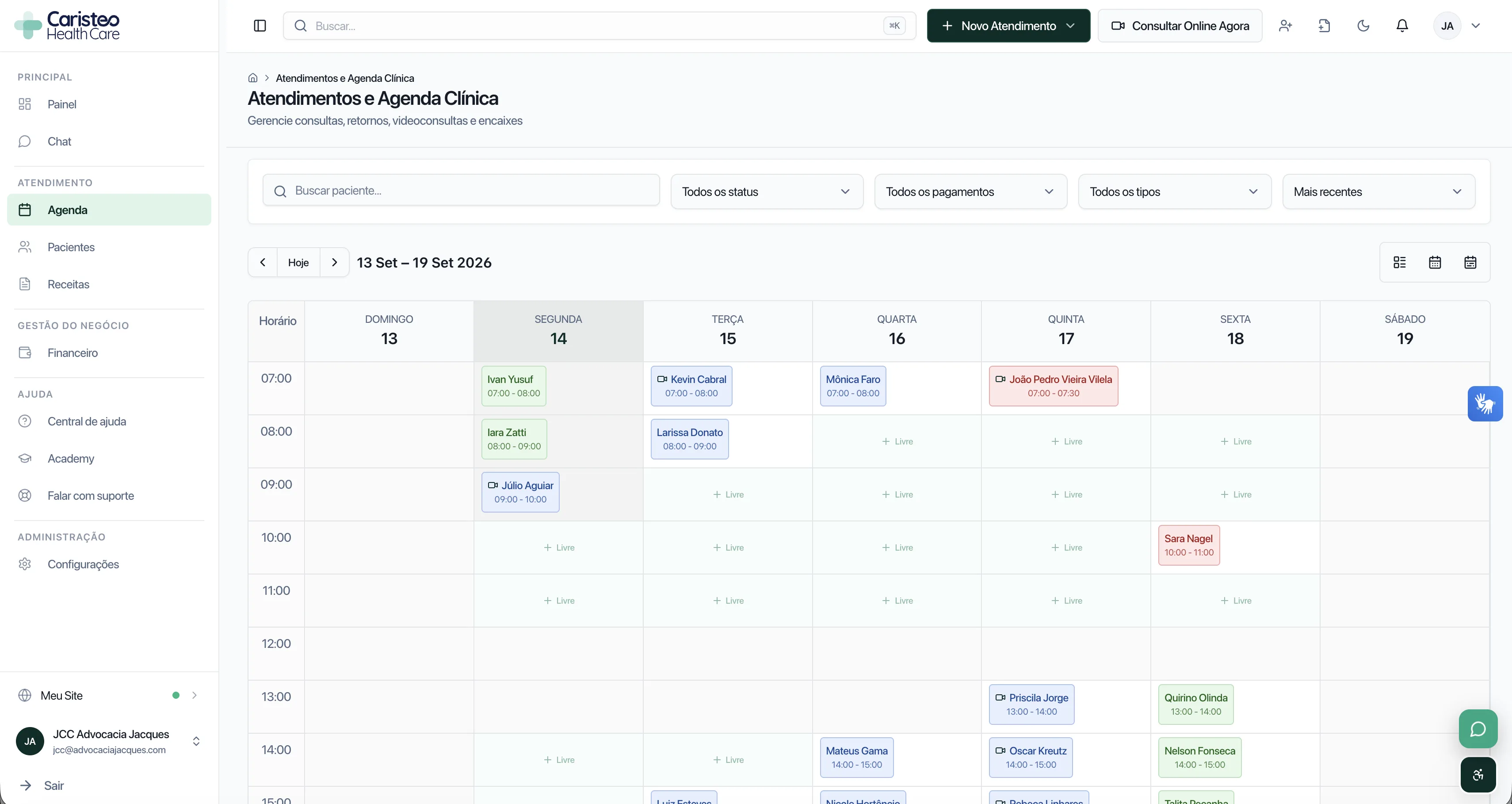Open Painel in sidebar
The width and height of the screenshot is (1512, 804).
pos(109,104)
